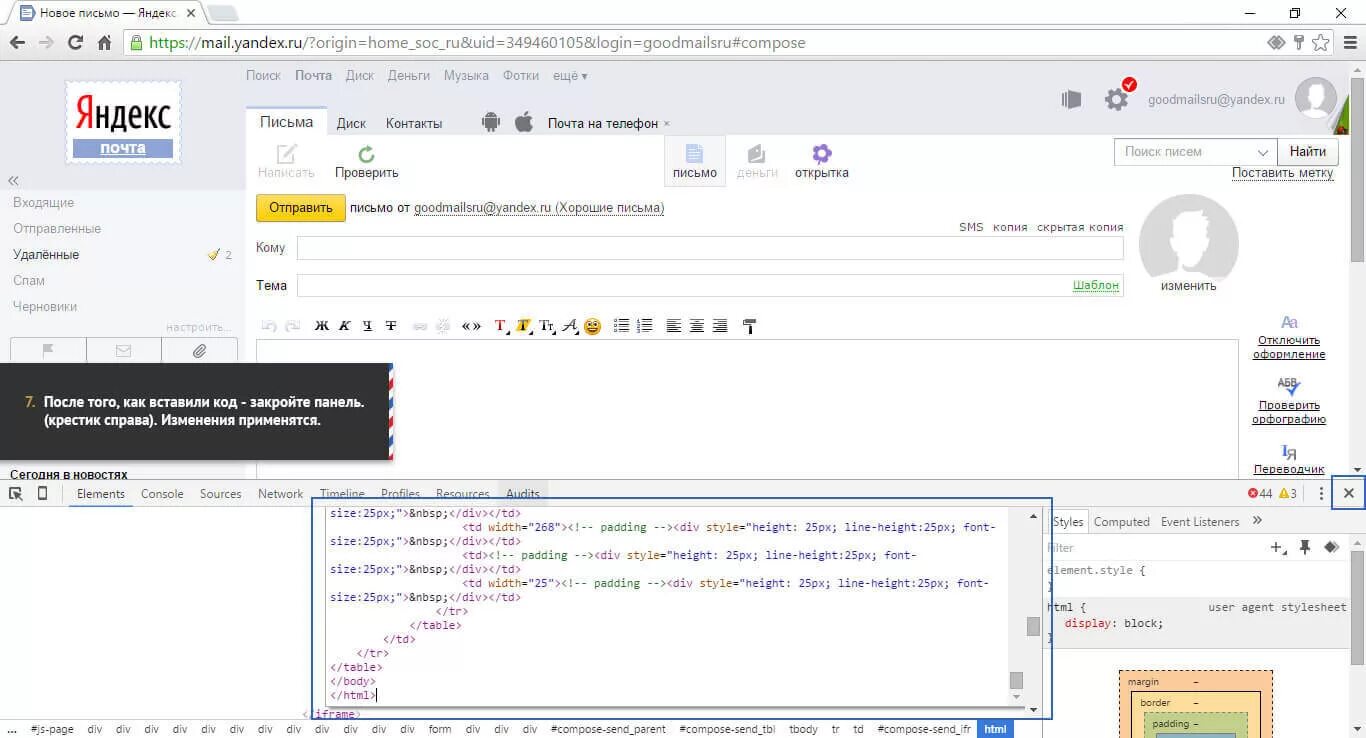Click the new style rule plus icon
This screenshot has width=1366, height=738.
1277,547
